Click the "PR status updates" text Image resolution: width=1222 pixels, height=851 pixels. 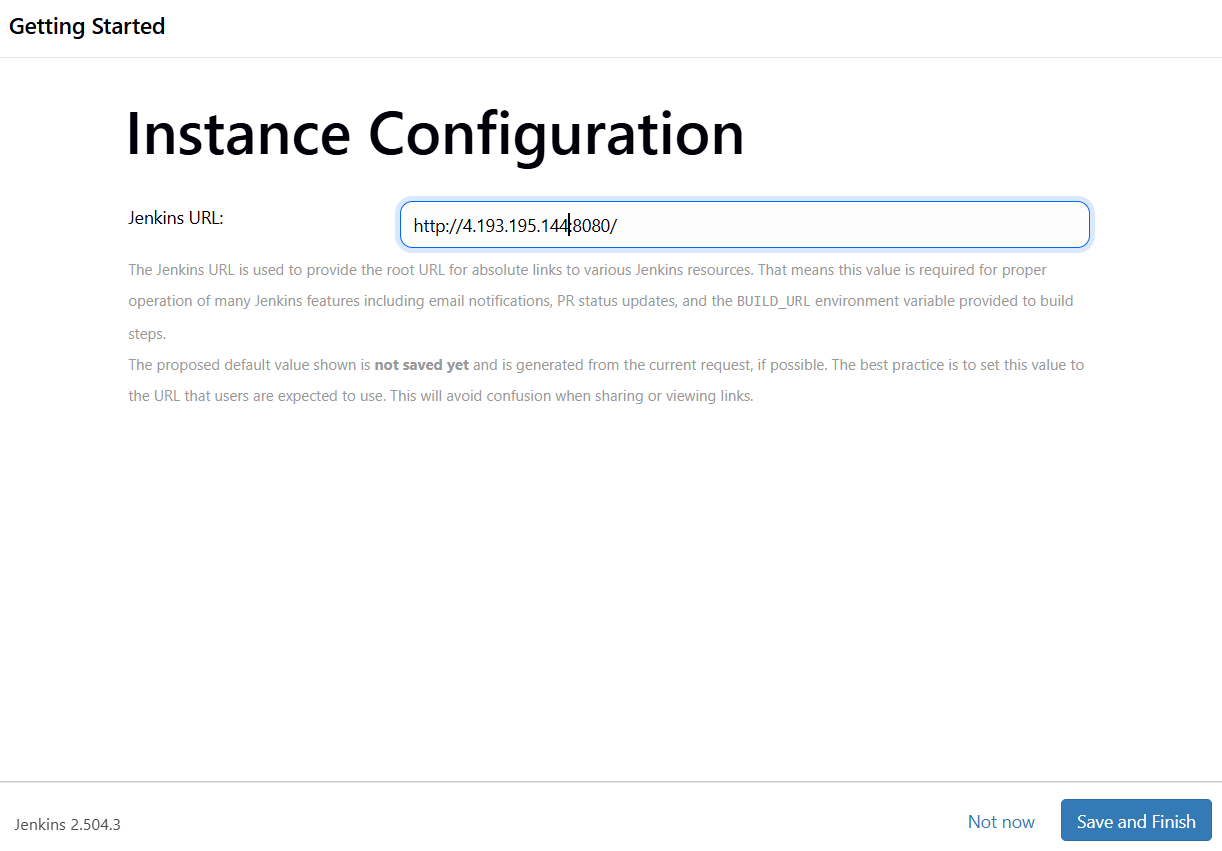click(x=616, y=301)
